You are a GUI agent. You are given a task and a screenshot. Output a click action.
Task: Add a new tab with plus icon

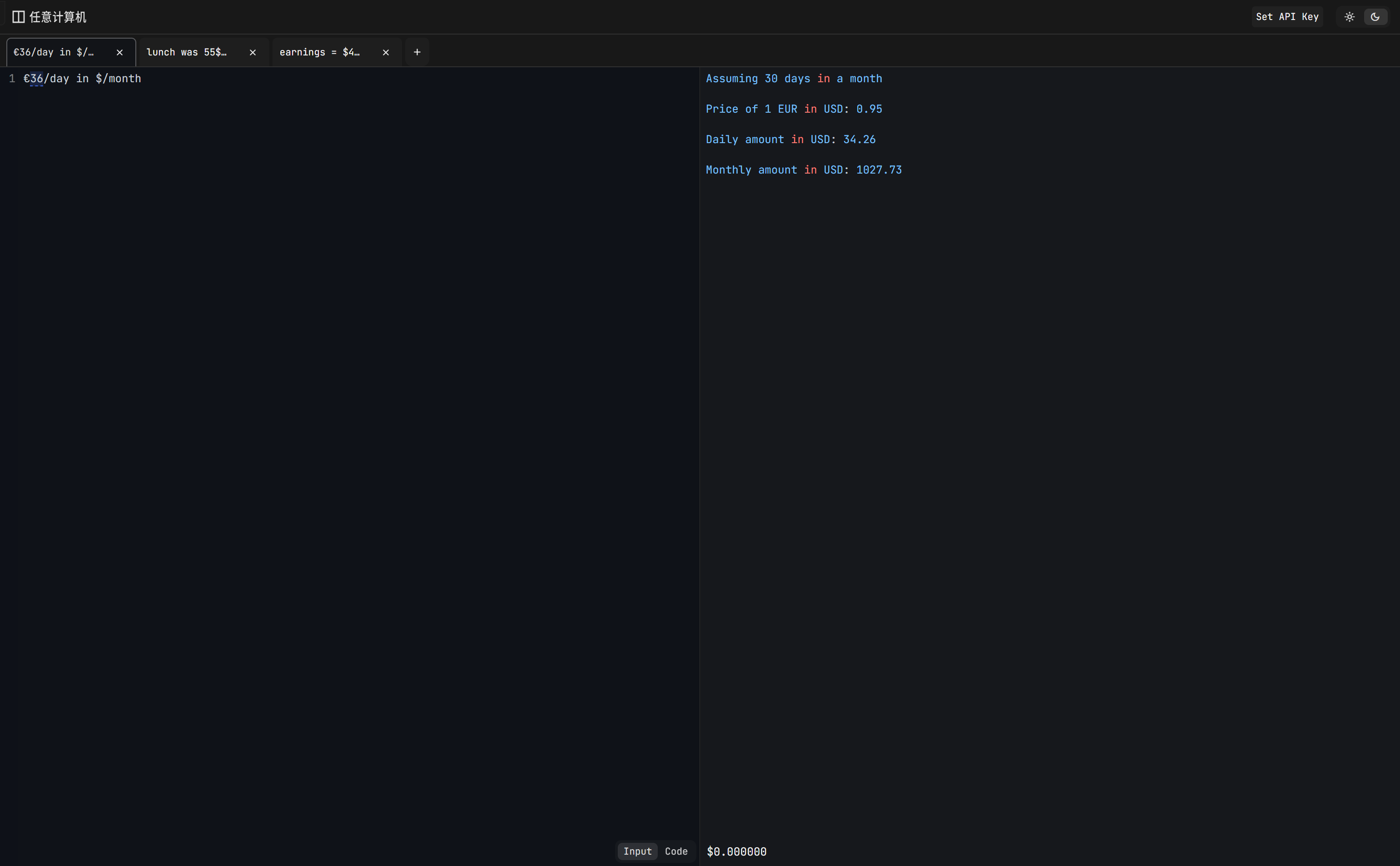click(417, 53)
